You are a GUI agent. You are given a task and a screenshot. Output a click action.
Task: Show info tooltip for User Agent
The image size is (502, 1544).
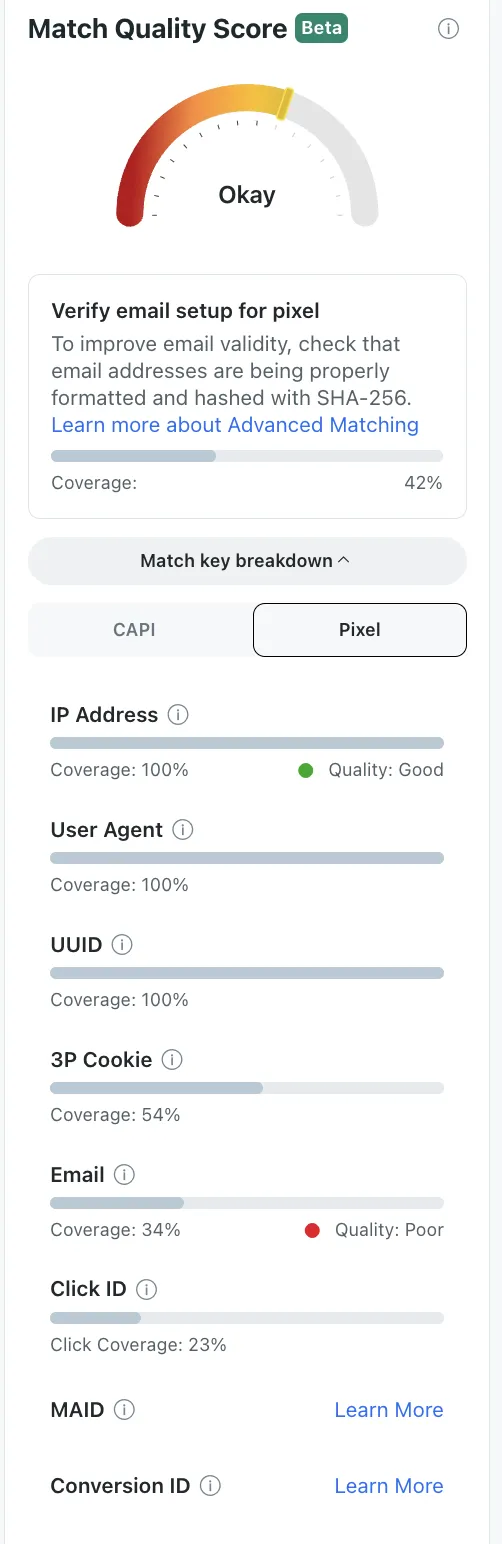(x=183, y=830)
